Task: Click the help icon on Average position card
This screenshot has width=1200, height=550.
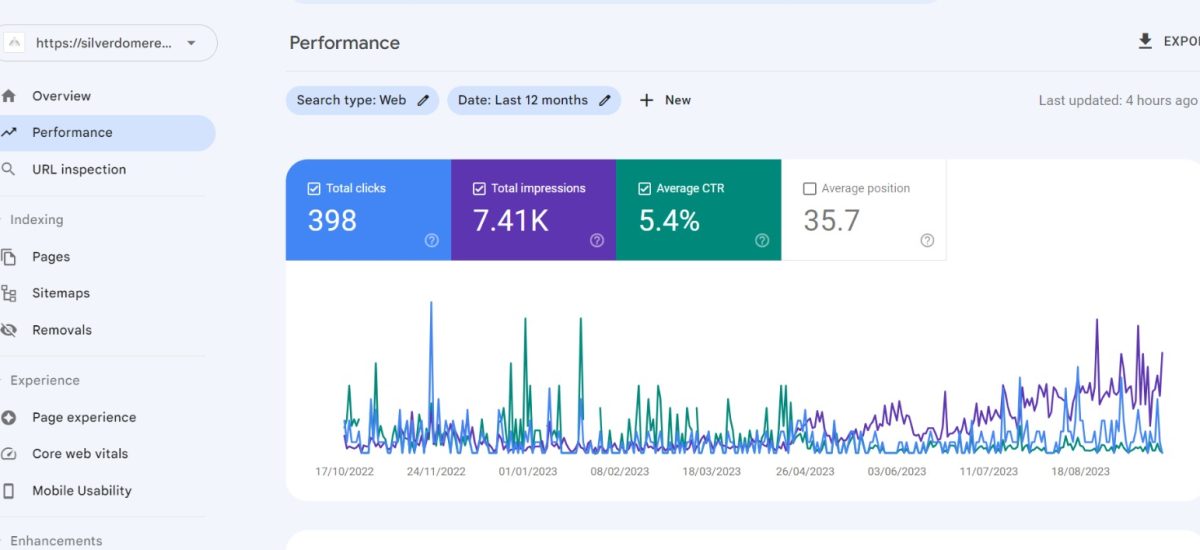Action: click(x=927, y=240)
